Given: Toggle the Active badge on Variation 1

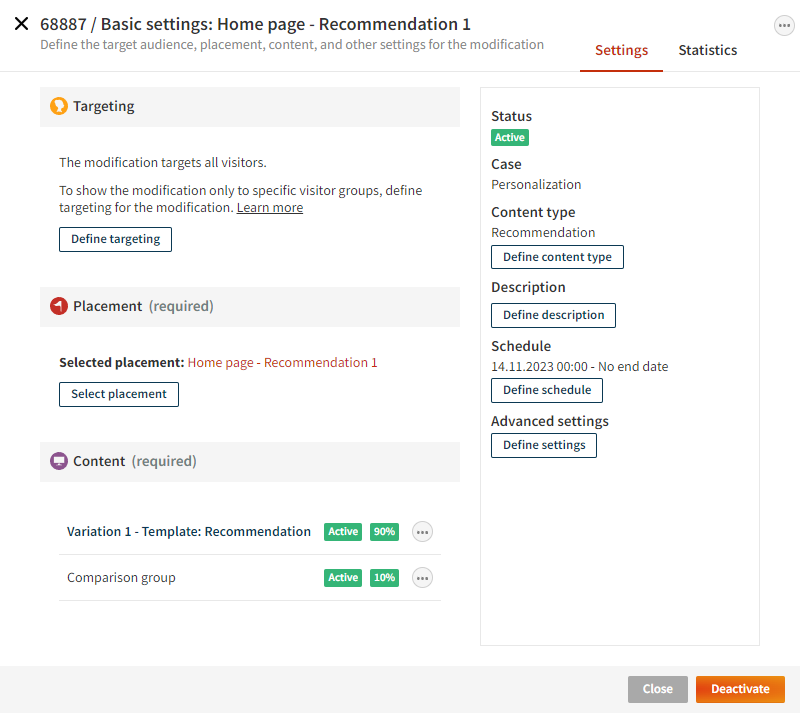Looking at the screenshot, I should [343, 532].
